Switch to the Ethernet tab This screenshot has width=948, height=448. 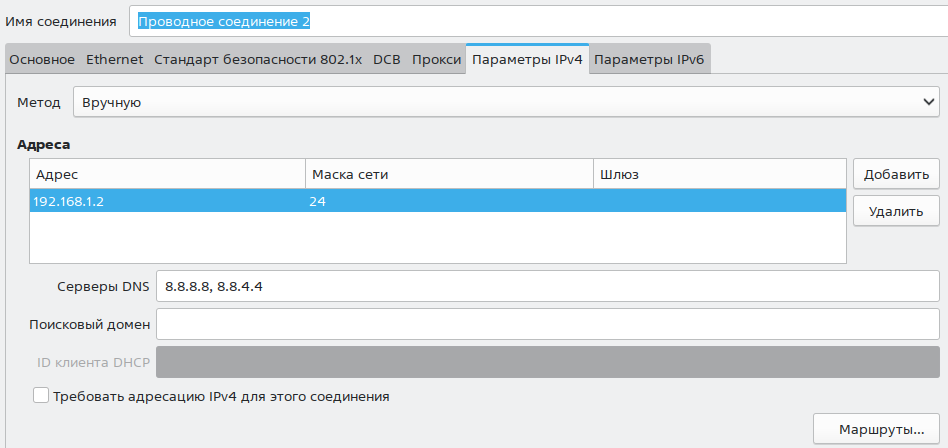114,60
